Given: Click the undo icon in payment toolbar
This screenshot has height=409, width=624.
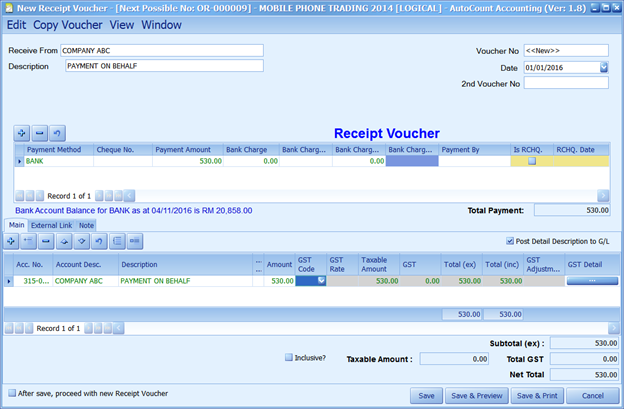Looking at the screenshot, I should tap(57, 132).
